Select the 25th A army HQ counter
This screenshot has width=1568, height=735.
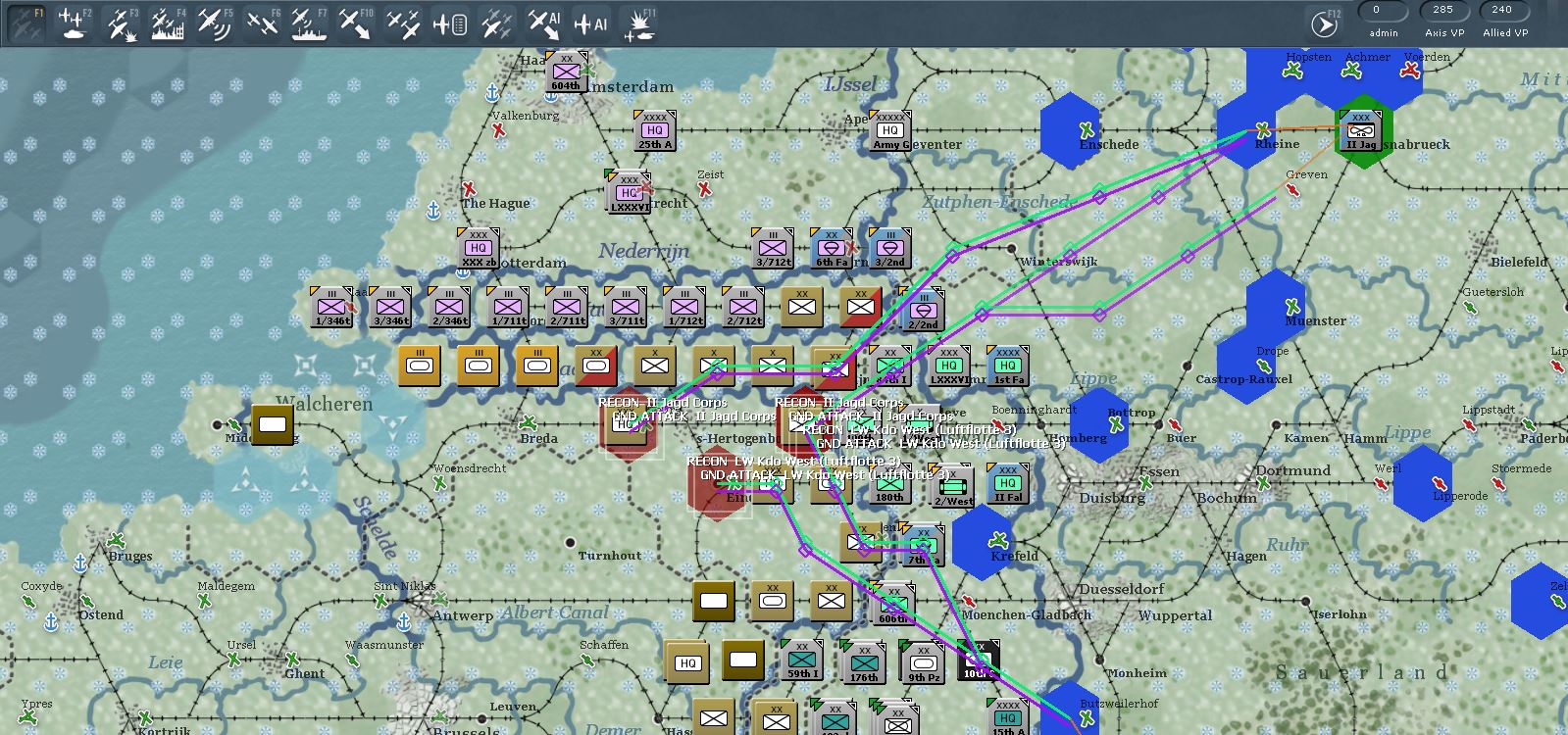(654, 130)
